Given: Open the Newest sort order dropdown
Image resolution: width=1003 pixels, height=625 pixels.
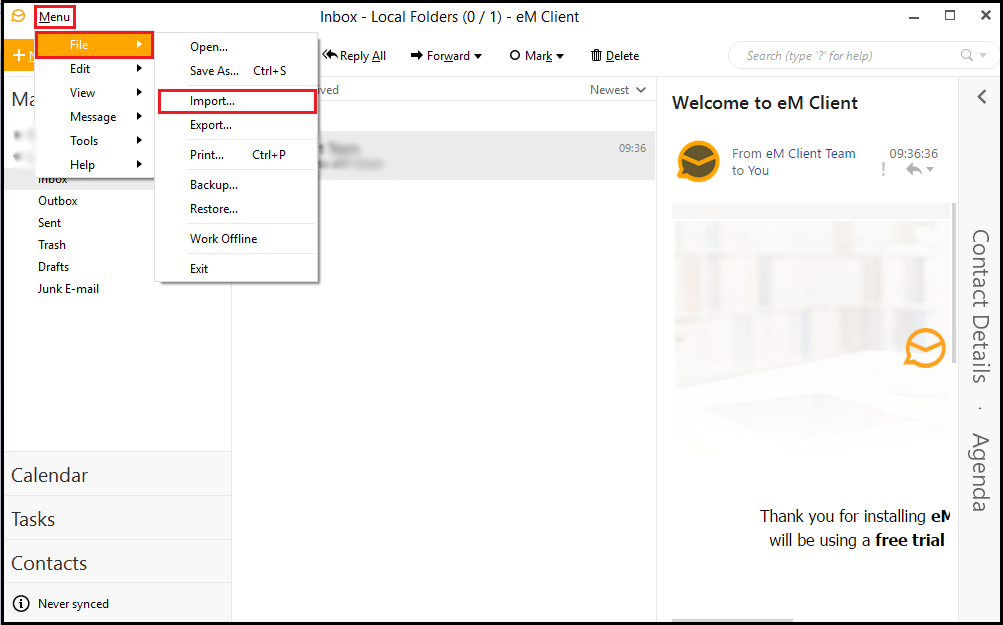Looking at the screenshot, I should [x=617, y=90].
